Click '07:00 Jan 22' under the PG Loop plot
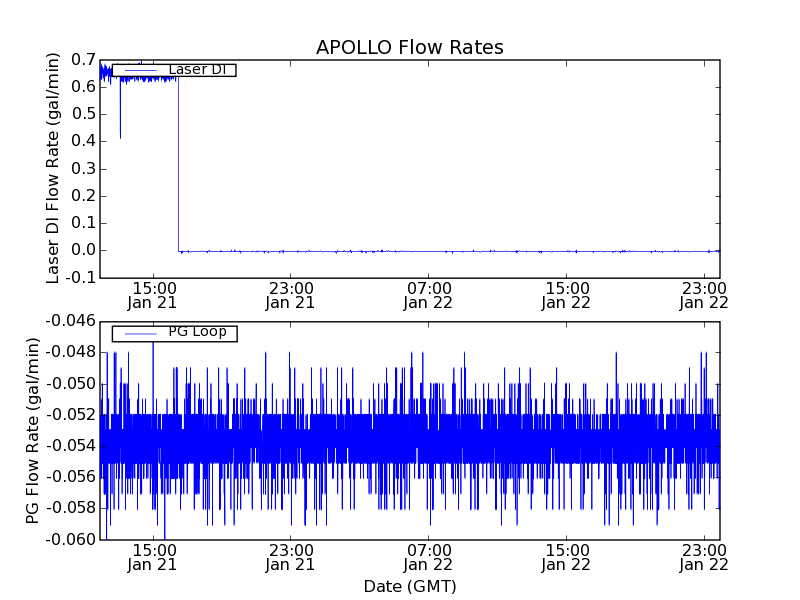Image resolution: width=800 pixels, height=600 pixels. (428, 558)
